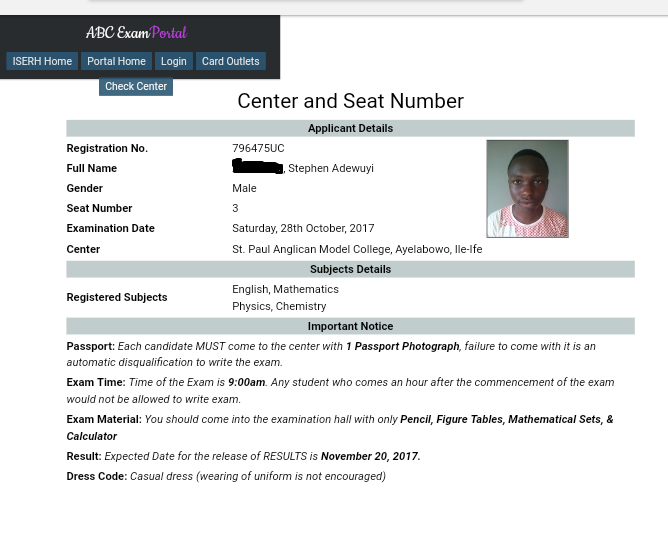Click the Center and Seat Number heading
This screenshot has height=557, width=668.
point(350,101)
